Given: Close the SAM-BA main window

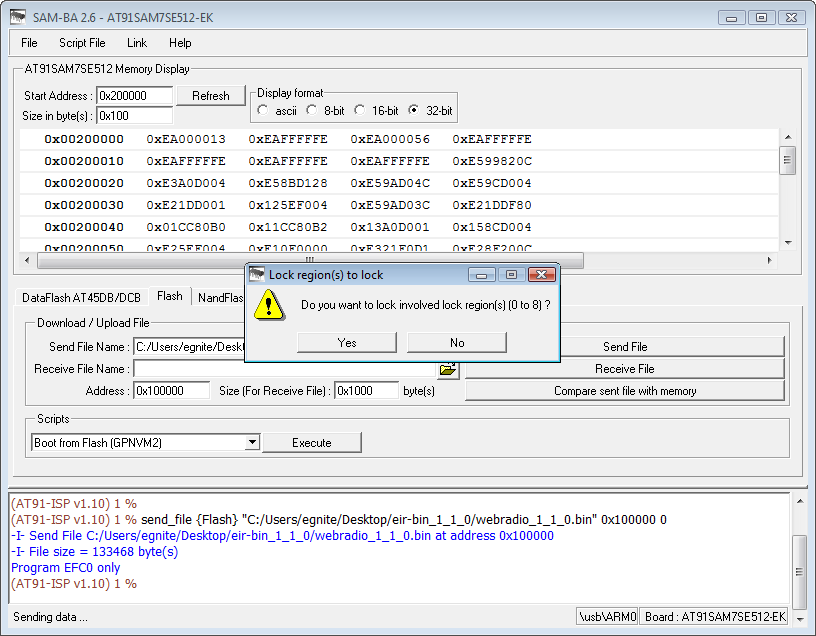Looking at the screenshot, I should coord(792,18).
